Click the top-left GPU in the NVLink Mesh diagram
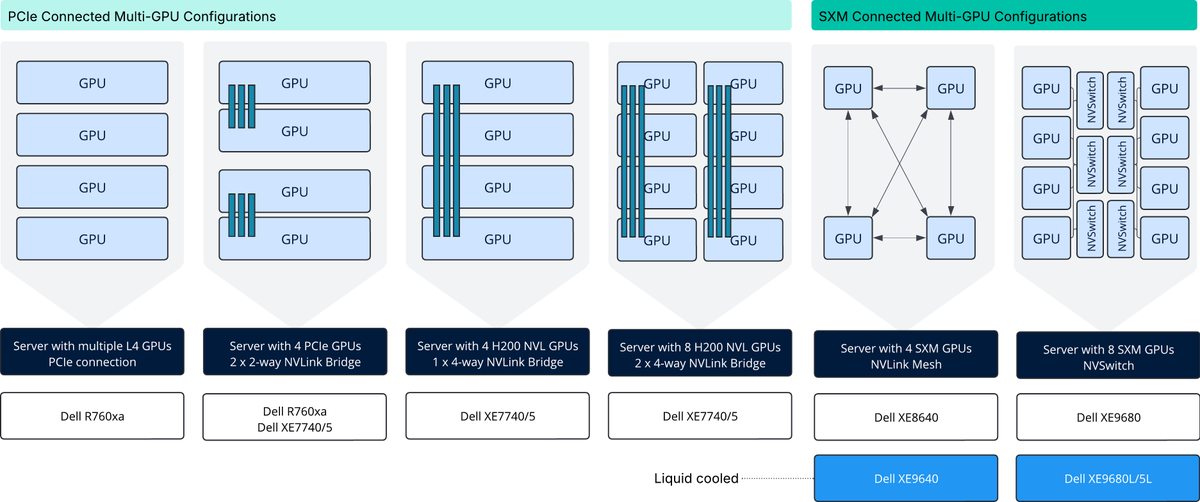Image resolution: width=1200 pixels, height=502 pixels. coord(848,88)
